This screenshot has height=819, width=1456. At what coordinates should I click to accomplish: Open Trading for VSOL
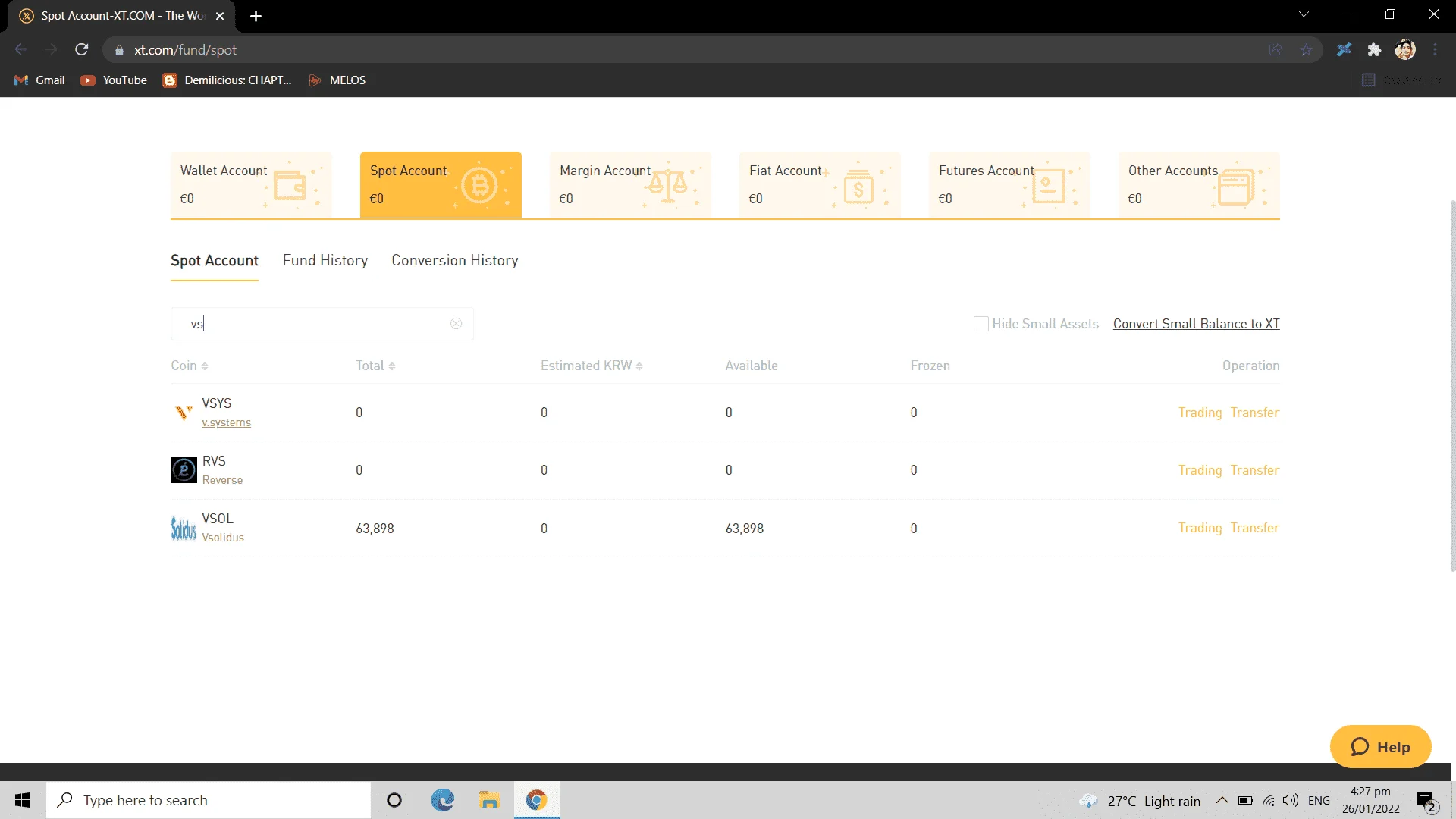click(x=1200, y=528)
